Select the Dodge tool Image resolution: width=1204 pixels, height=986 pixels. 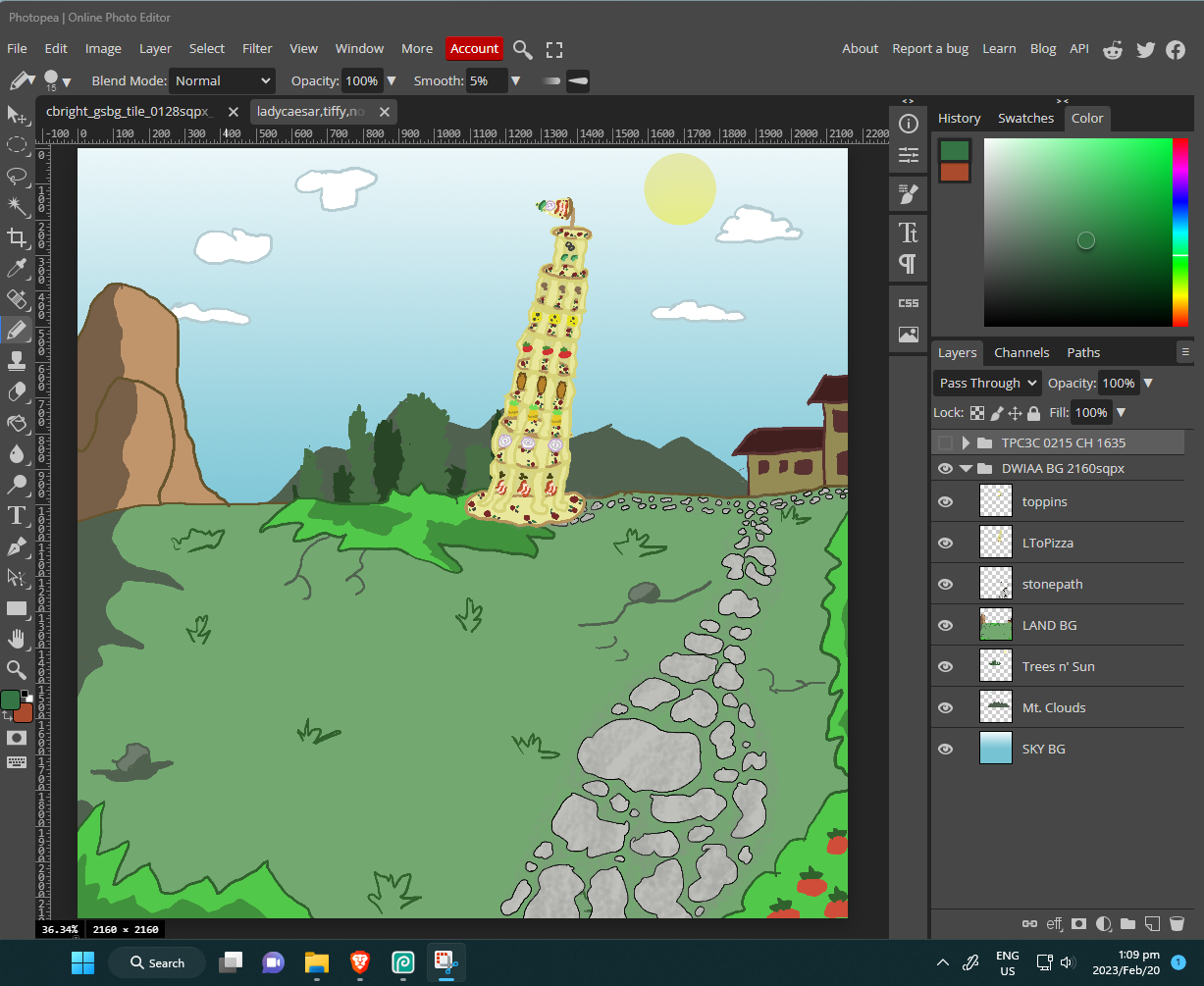[17, 484]
